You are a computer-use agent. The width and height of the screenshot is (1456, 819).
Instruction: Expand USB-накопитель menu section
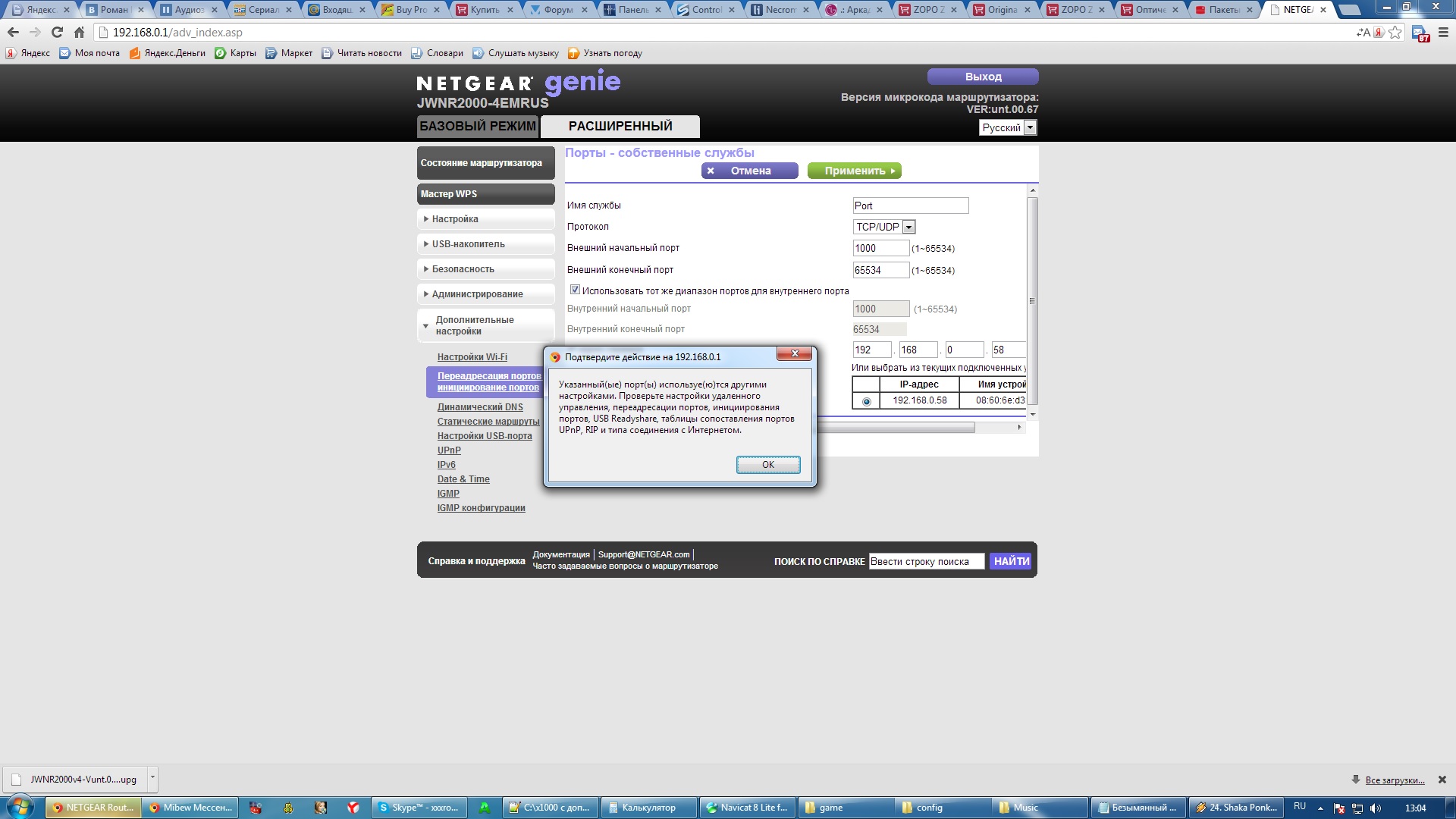pyautogui.click(x=486, y=244)
